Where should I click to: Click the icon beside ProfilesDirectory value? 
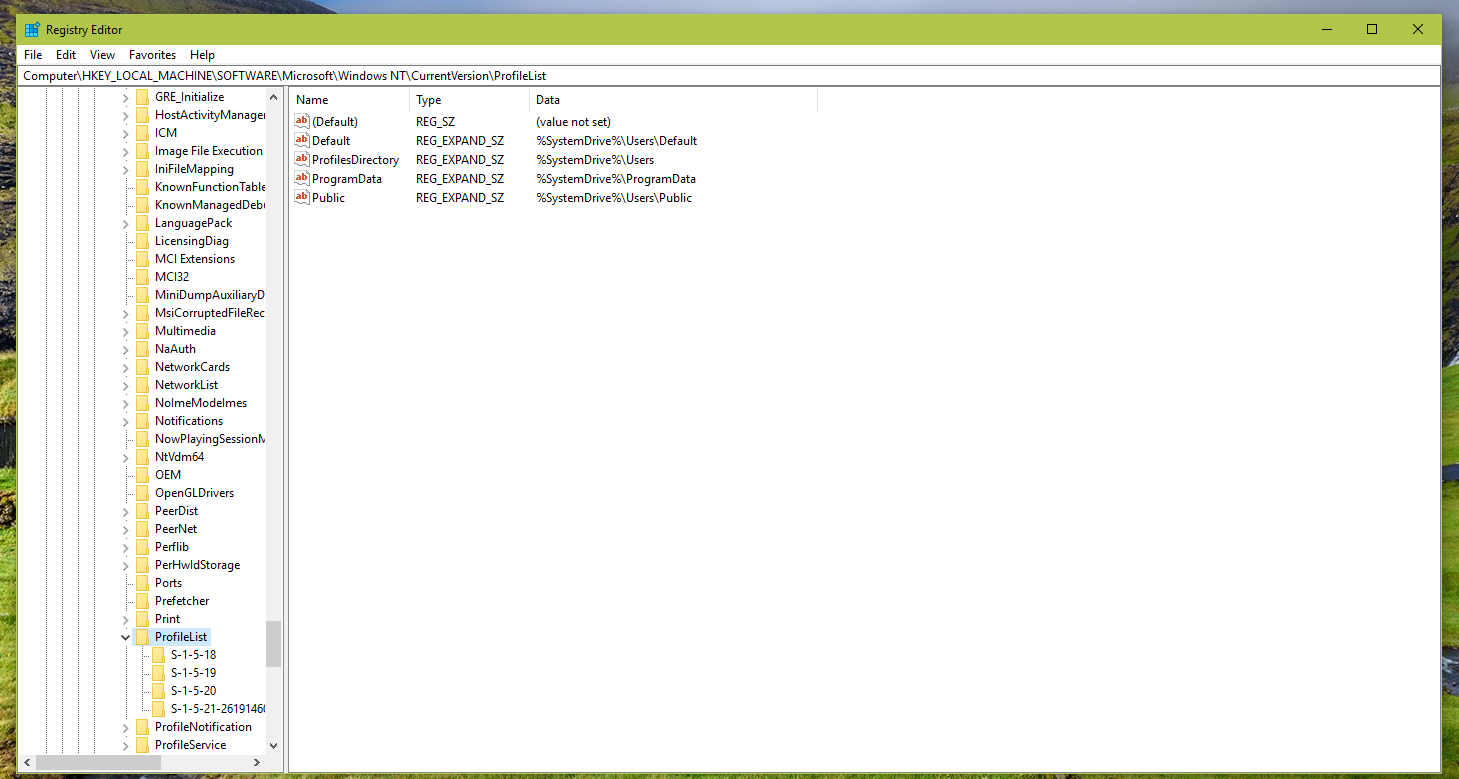coord(302,159)
